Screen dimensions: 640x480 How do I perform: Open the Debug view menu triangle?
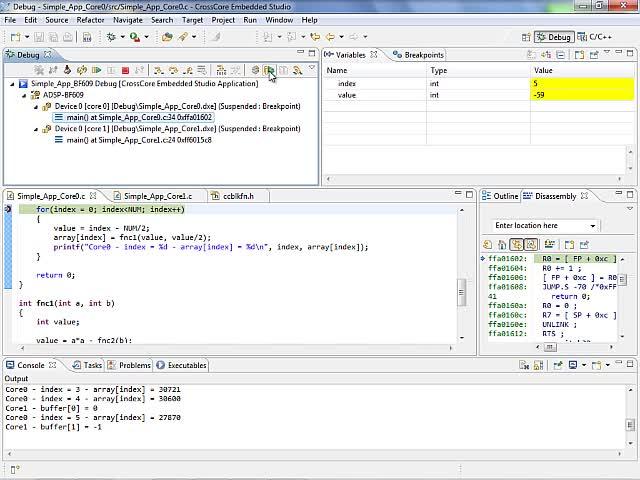[x=312, y=68]
